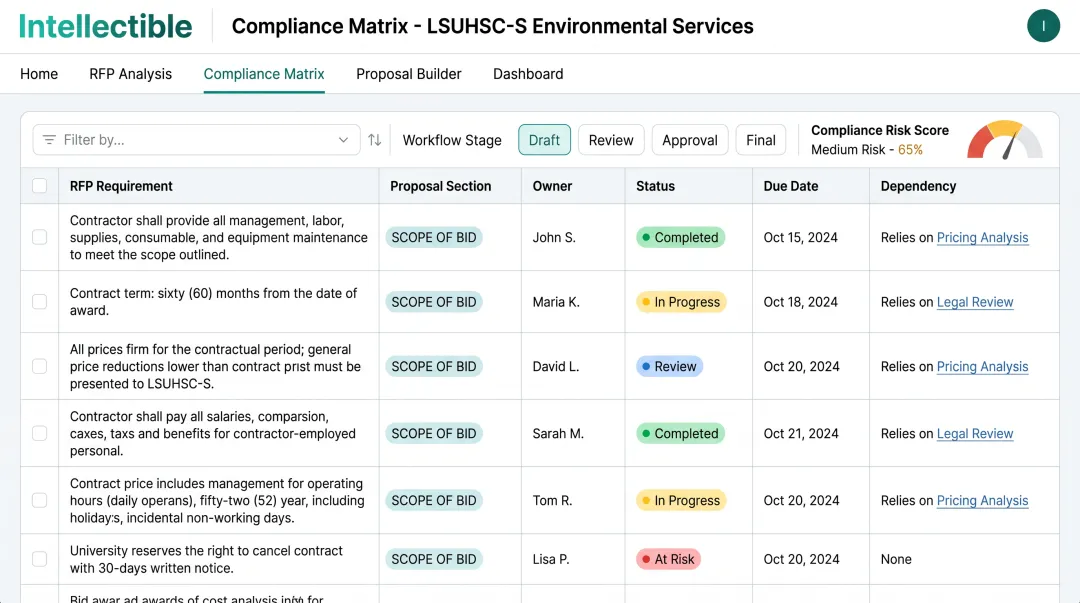The height and width of the screenshot is (603, 1080).
Task: Expand the Filter by dropdown arrow
Action: pyautogui.click(x=343, y=140)
